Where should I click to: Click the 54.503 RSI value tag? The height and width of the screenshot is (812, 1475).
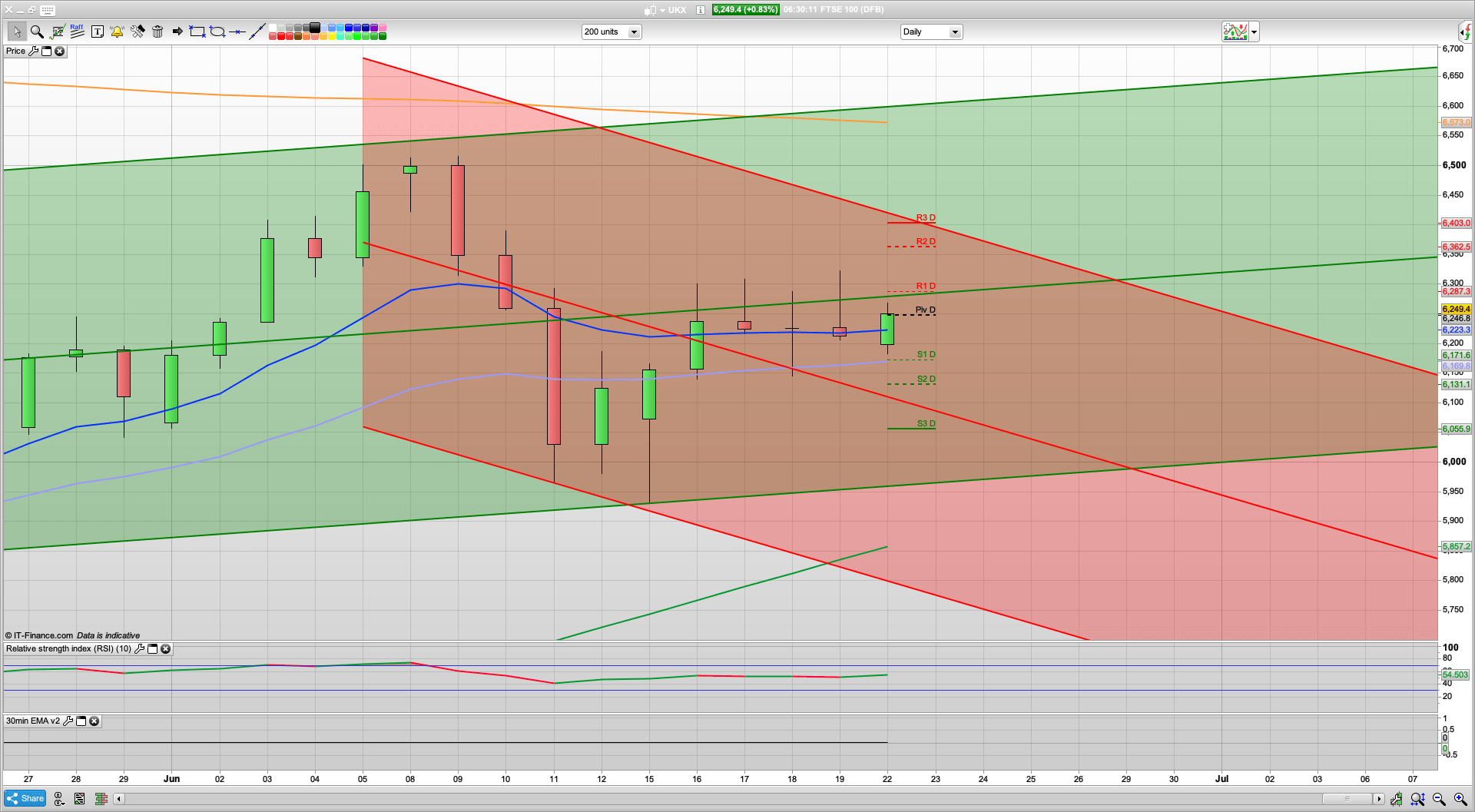(x=1455, y=675)
